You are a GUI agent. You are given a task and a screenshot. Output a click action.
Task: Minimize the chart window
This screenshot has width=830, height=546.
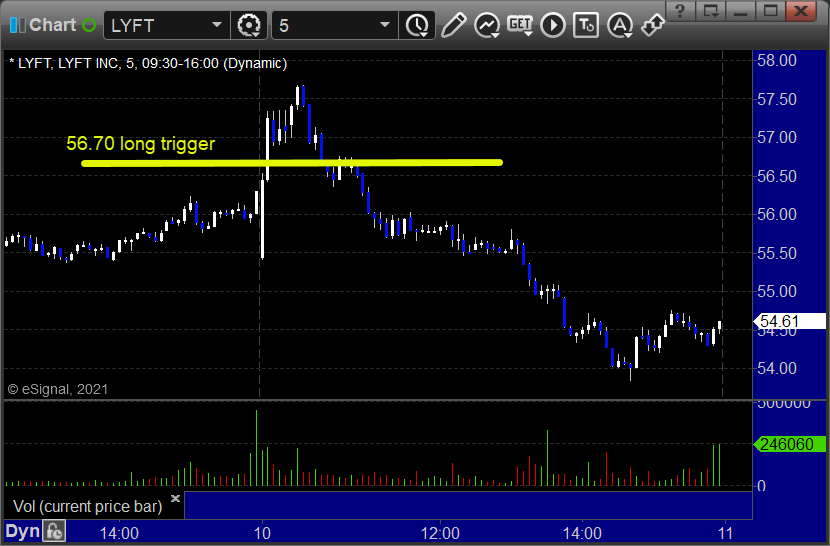coord(741,11)
